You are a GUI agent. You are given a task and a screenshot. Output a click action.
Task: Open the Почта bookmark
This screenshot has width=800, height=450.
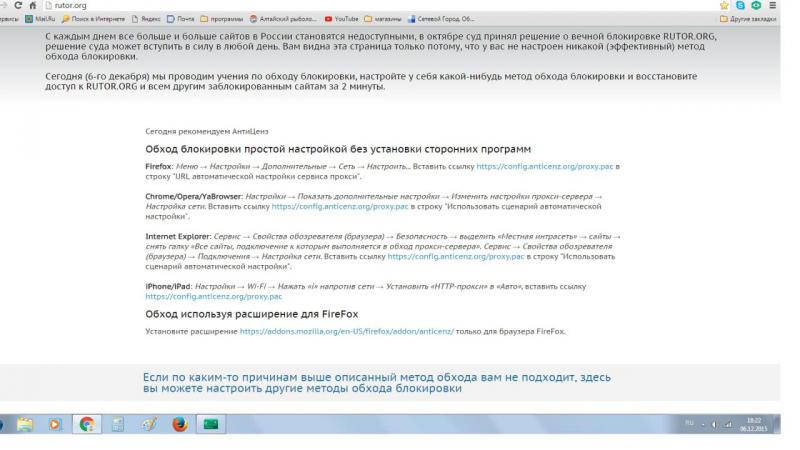coord(181,19)
